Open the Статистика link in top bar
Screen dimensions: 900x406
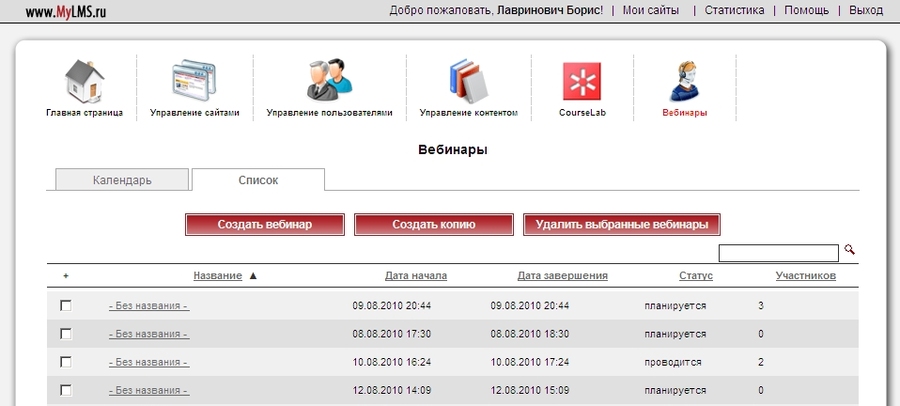click(x=734, y=10)
